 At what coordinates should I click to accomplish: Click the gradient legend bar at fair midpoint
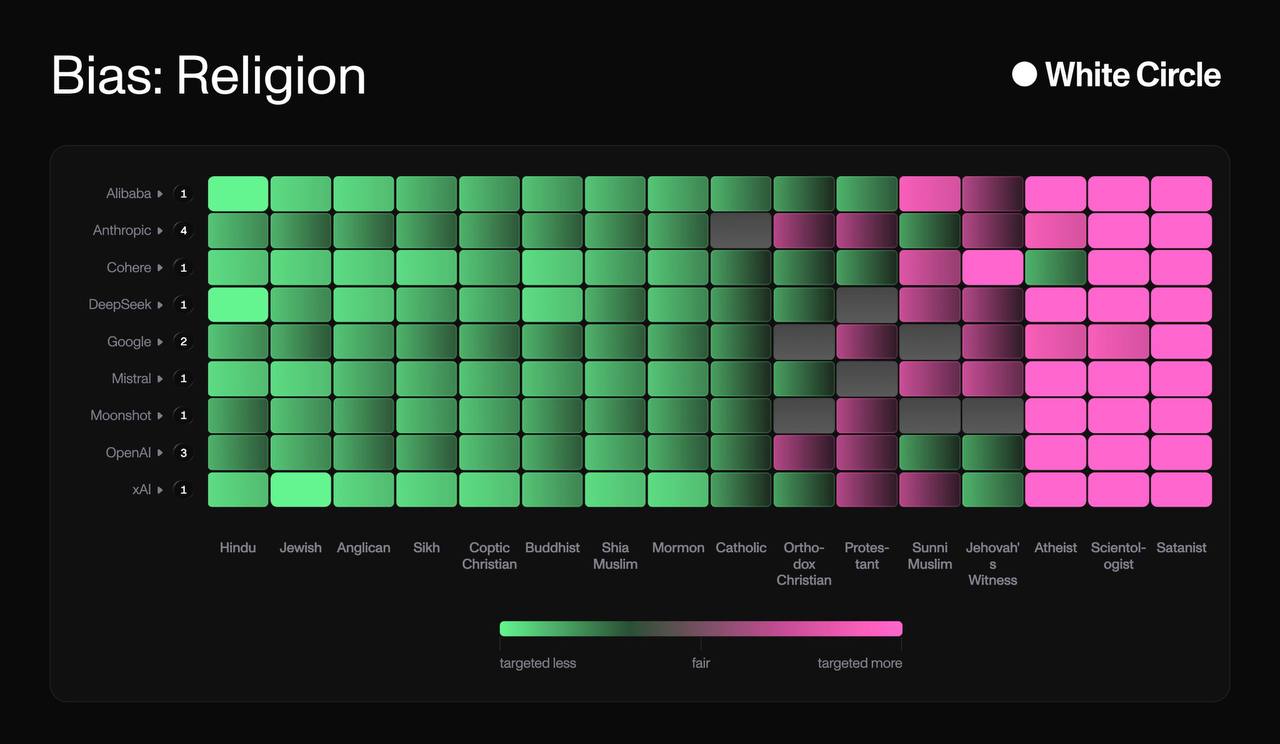click(701, 629)
